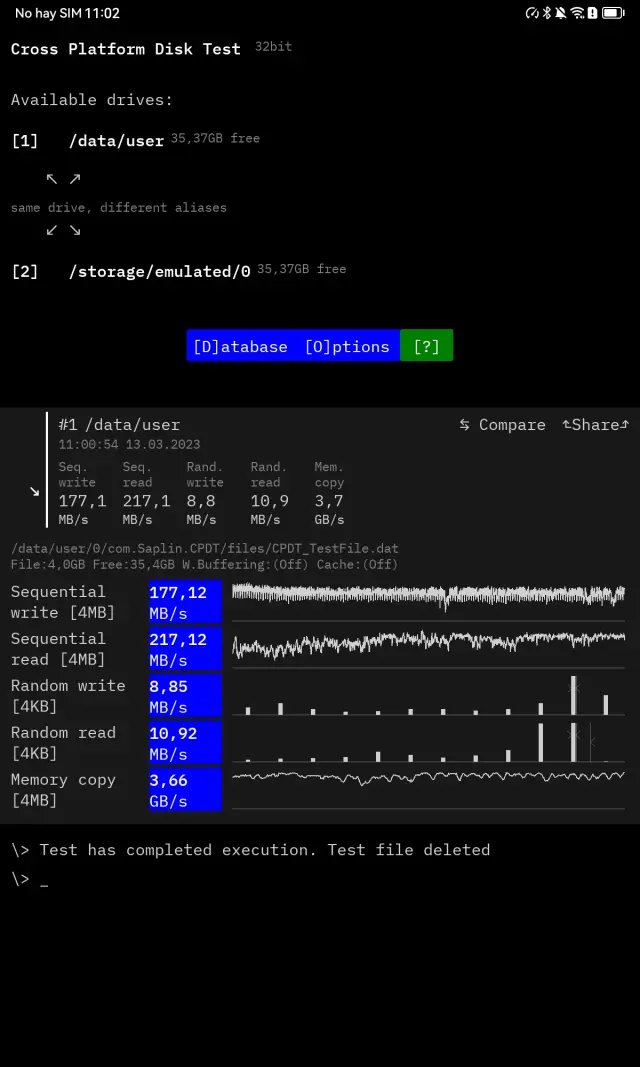
Task: Click the #1 /data/user result header
Action: pyautogui.click(x=119, y=425)
